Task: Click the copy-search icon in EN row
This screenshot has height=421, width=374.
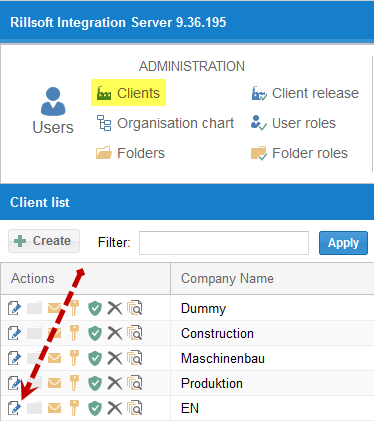Action: (135, 408)
